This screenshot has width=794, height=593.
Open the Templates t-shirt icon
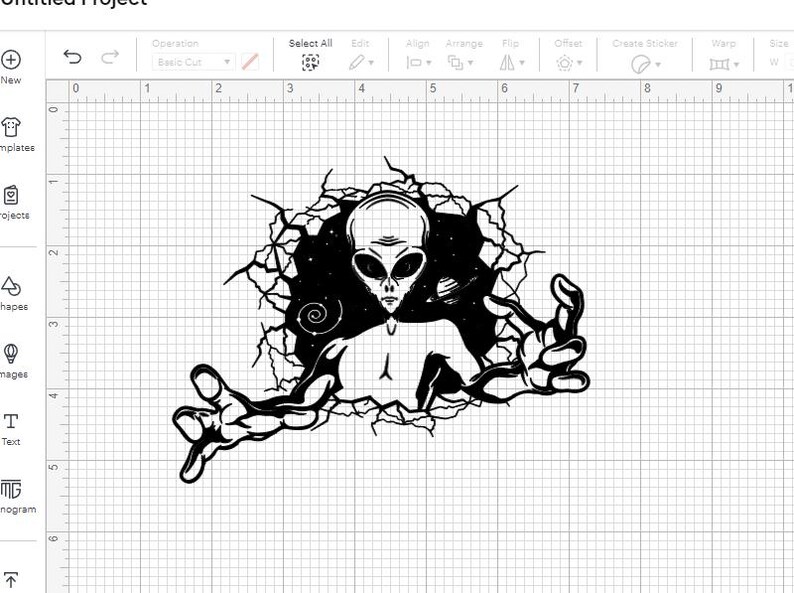coord(11,127)
